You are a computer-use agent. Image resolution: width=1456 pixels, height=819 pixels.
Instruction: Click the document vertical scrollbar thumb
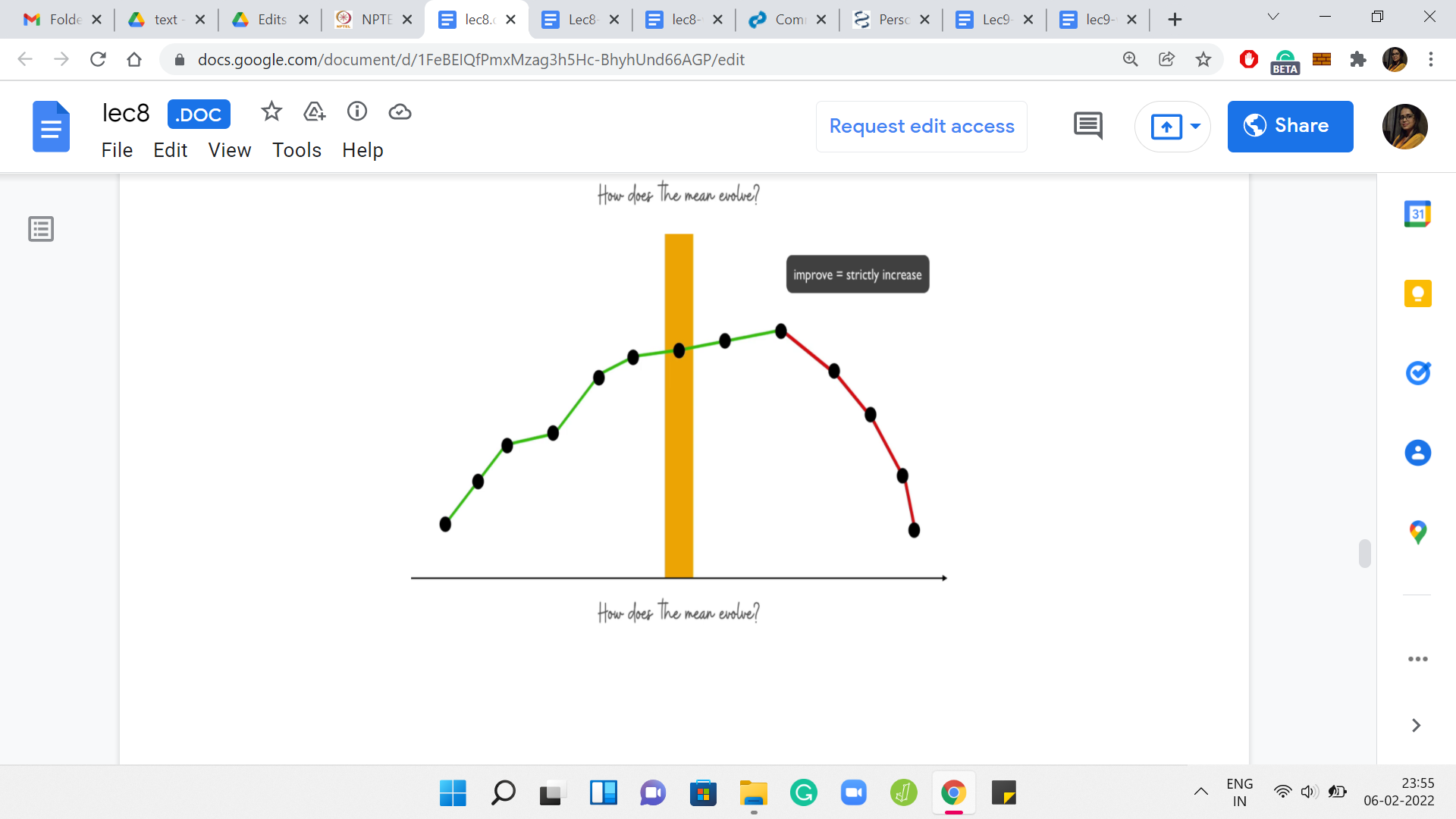point(1364,554)
